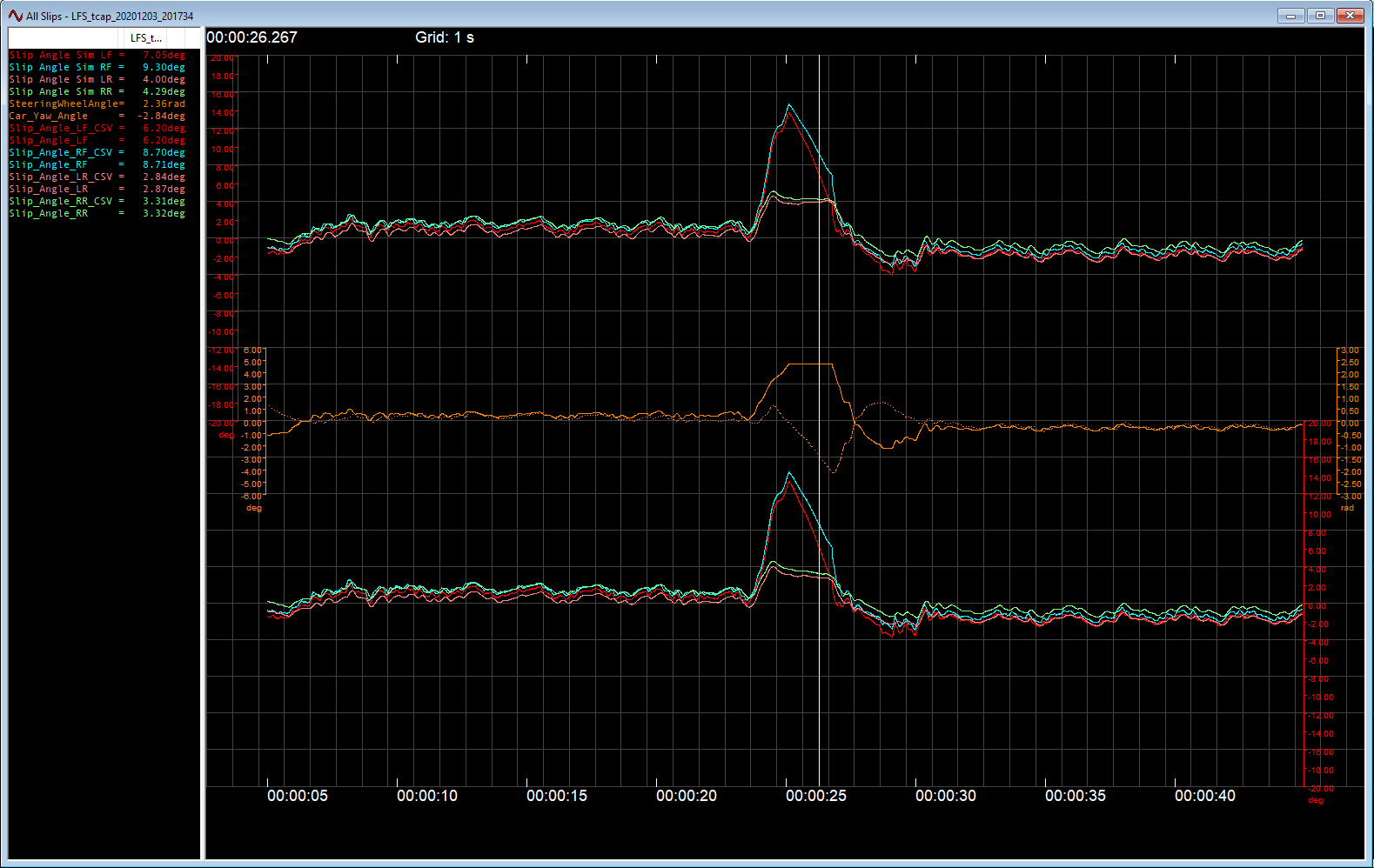Viewport: 1374px width, 868px height.
Task: Click the 3.31deg value
Action: click(164, 201)
